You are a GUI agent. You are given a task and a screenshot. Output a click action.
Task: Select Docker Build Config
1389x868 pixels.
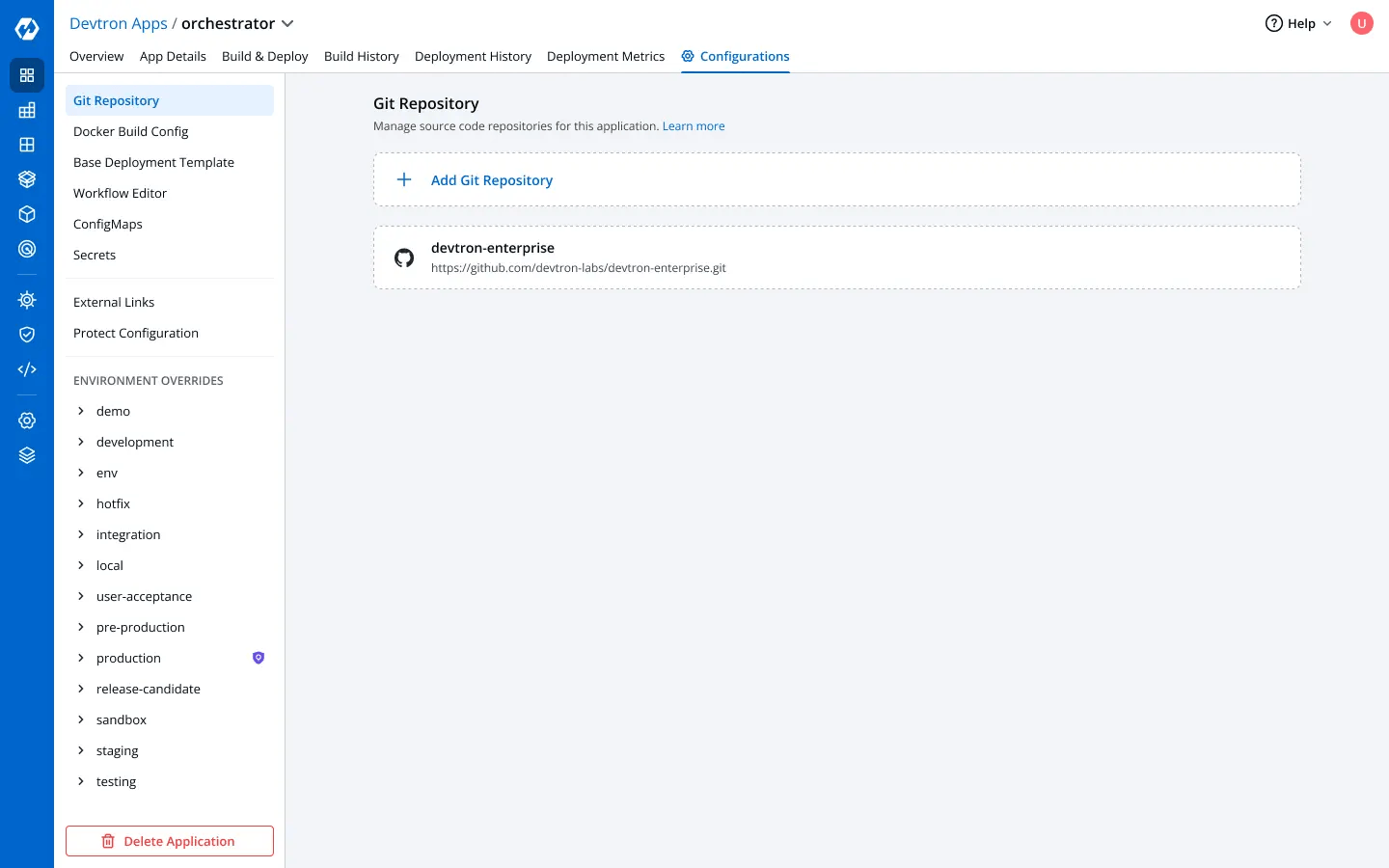(x=170, y=131)
